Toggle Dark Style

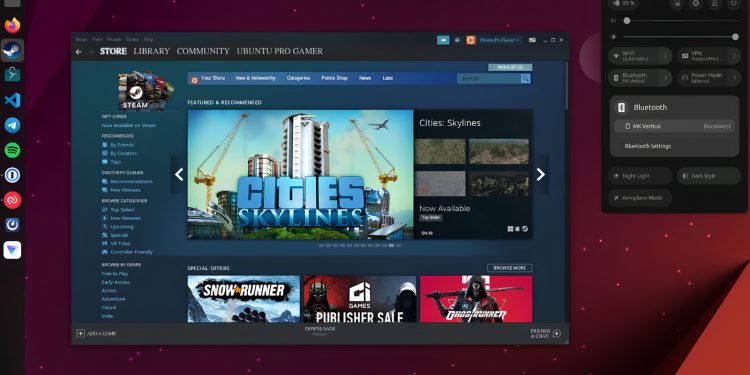[709, 176]
